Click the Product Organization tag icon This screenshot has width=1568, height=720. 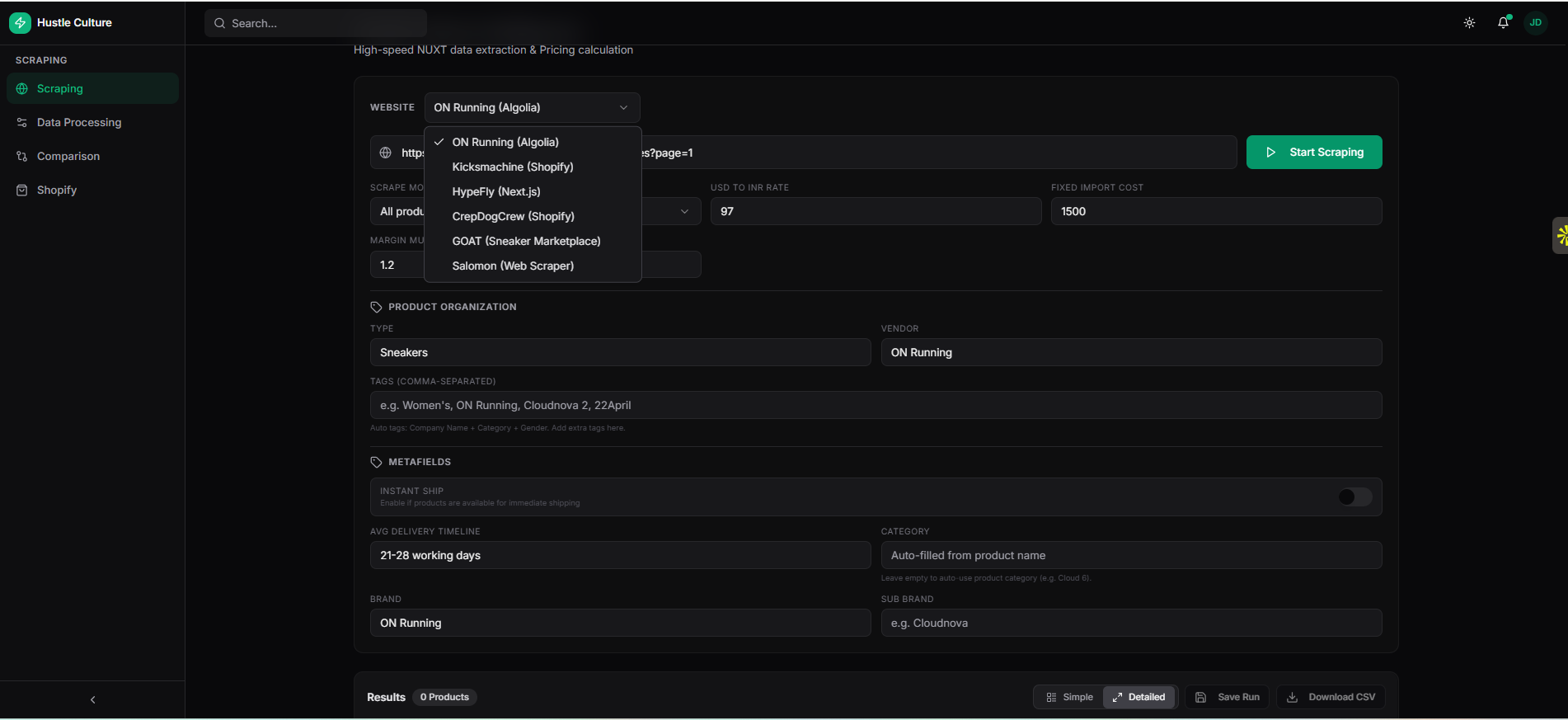pyautogui.click(x=376, y=307)
